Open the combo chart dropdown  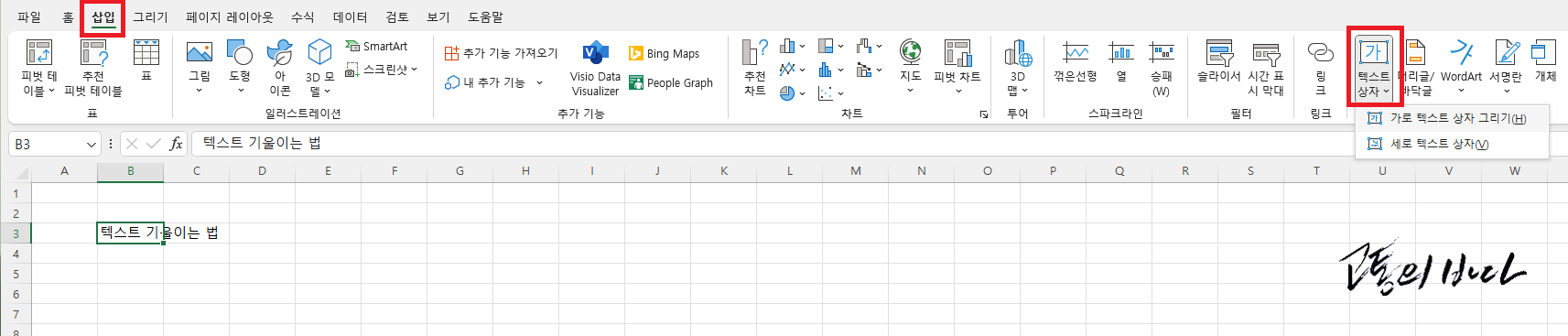click(x=869, y=70)
